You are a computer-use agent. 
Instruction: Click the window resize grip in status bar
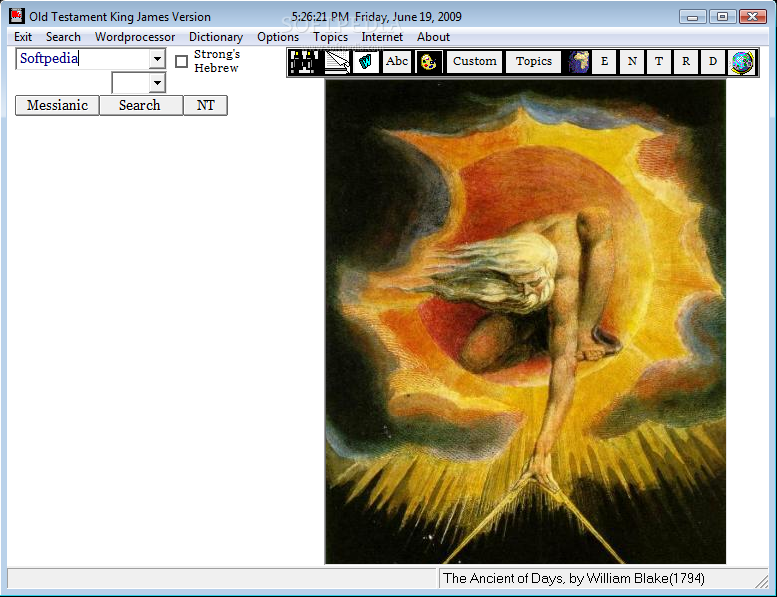(762, 582)
